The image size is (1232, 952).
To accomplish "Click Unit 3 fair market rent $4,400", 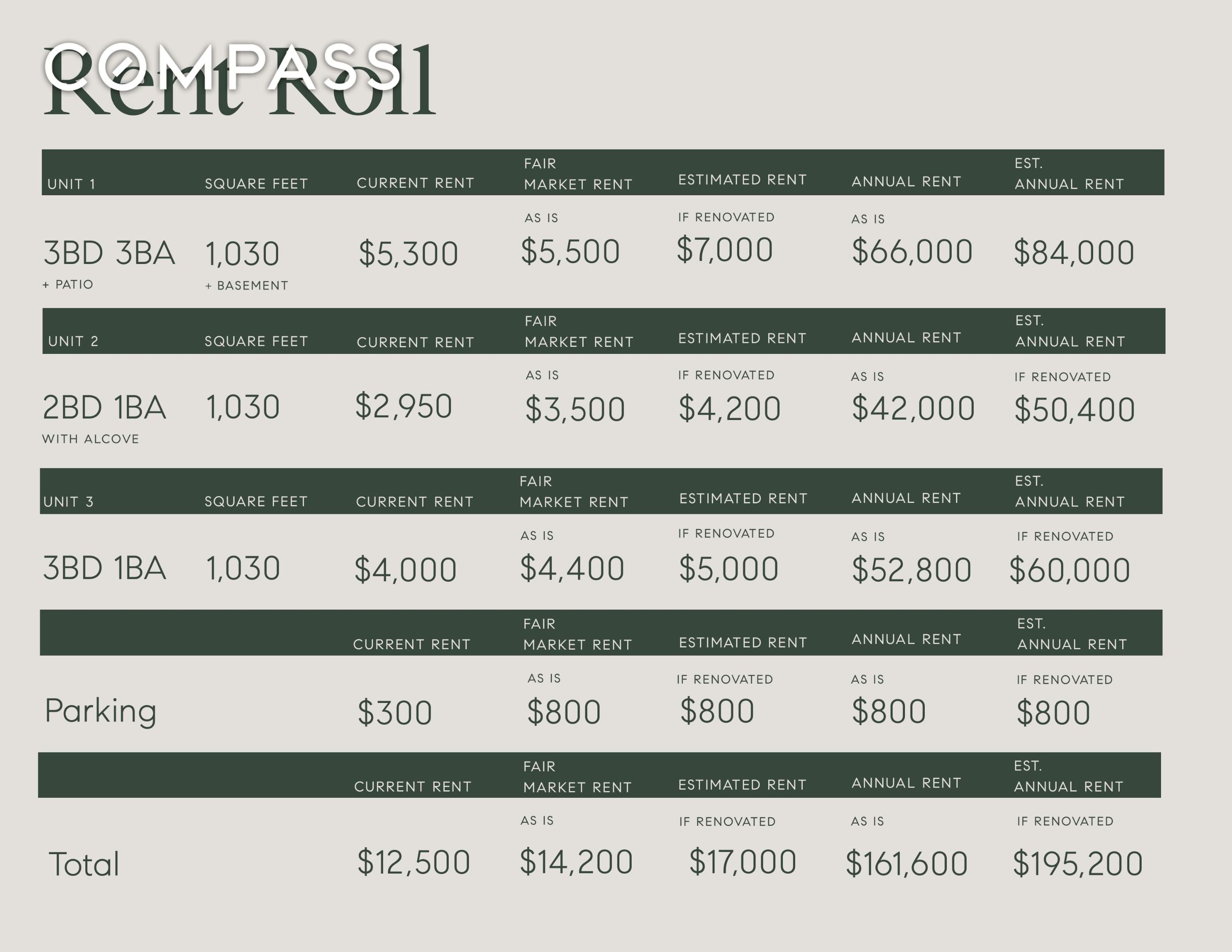I will (x=571, y=568).
